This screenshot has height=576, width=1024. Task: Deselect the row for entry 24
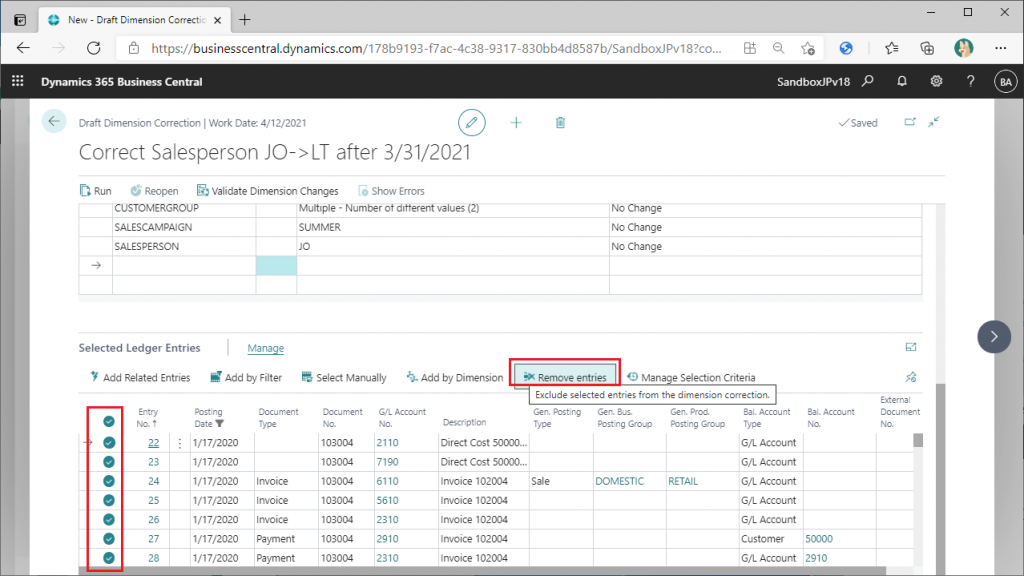(x=109, y=481)
